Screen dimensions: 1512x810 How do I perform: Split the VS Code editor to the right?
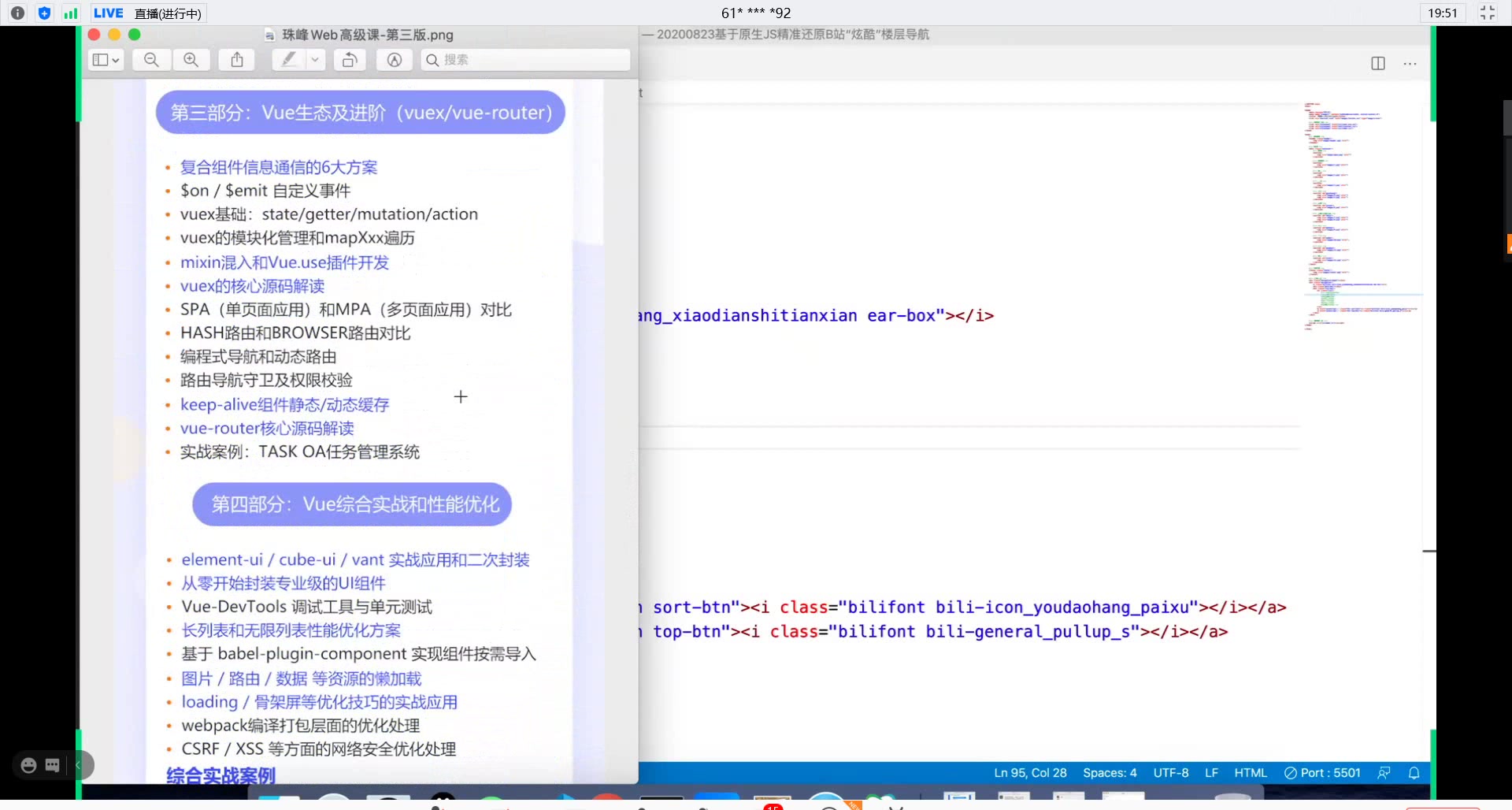click(x=1378, y=64)
